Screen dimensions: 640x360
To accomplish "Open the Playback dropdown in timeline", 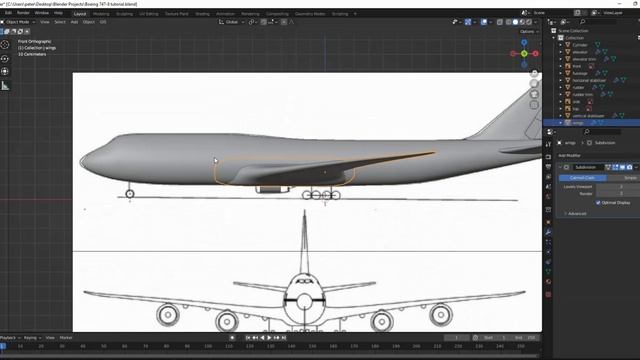I will [x=10, y=338].
